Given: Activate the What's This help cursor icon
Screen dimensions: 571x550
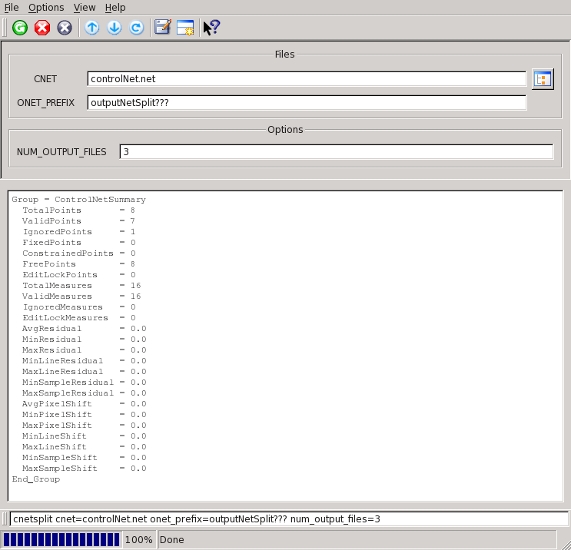Looking at the screenshot, I should tap(212, 28).
